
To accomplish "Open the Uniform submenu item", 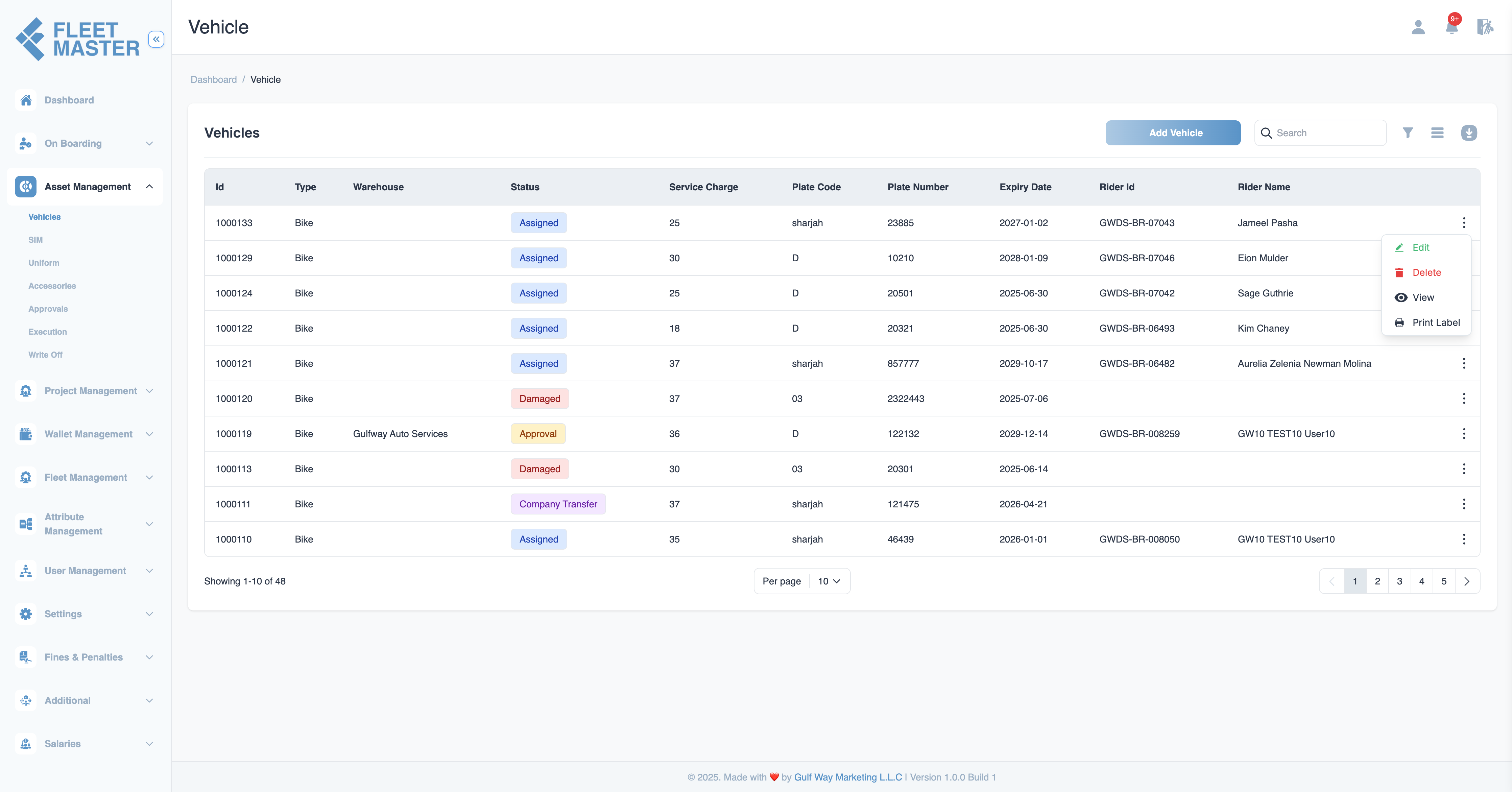I will [x=44, y=263].
